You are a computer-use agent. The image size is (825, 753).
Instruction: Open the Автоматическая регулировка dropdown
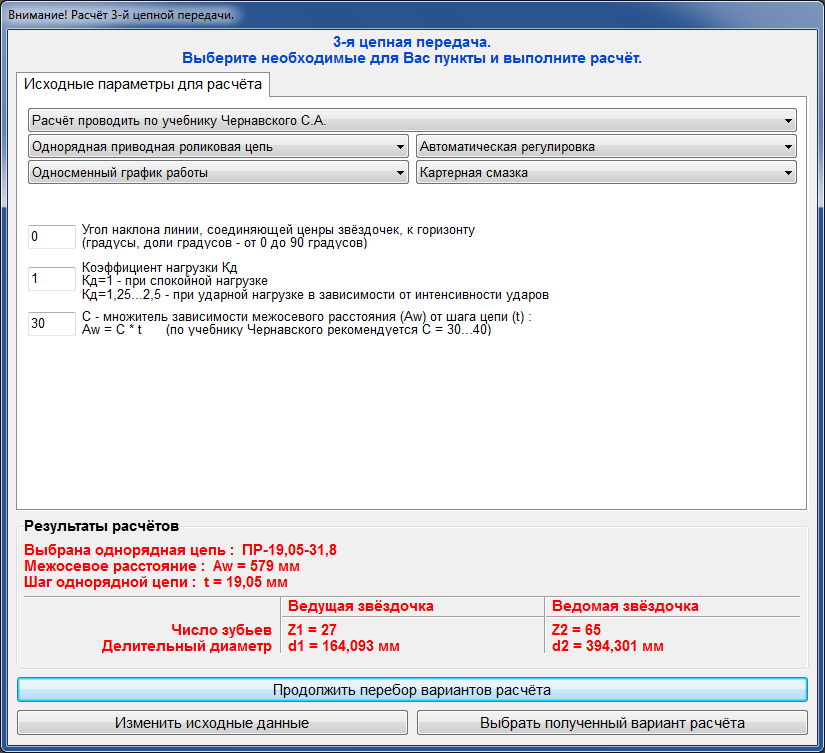(x=606, y=146)
